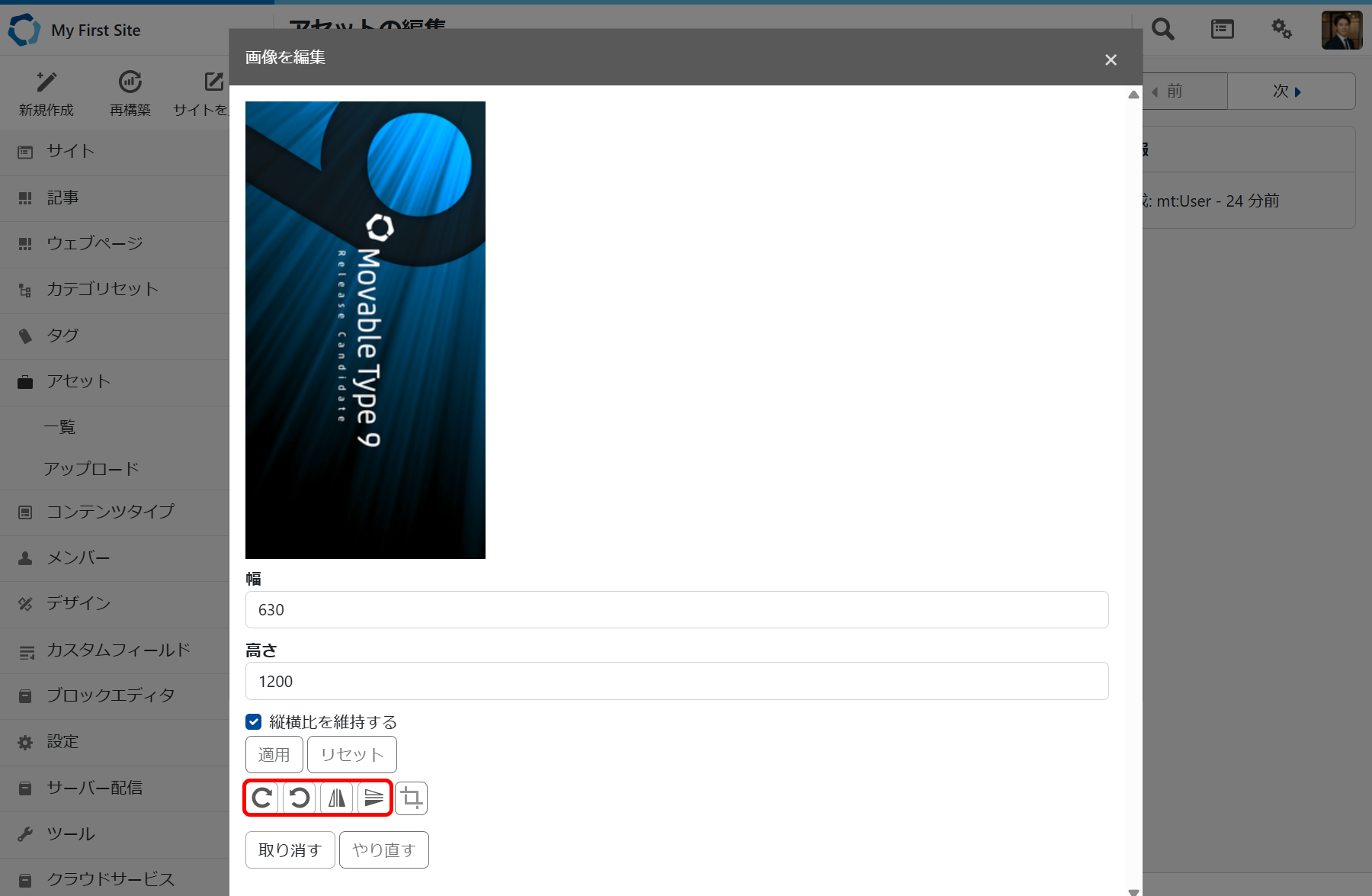Click the 高さ input field
The height and width of the screenshot is (896, 1372).
[x=676, y=681]
